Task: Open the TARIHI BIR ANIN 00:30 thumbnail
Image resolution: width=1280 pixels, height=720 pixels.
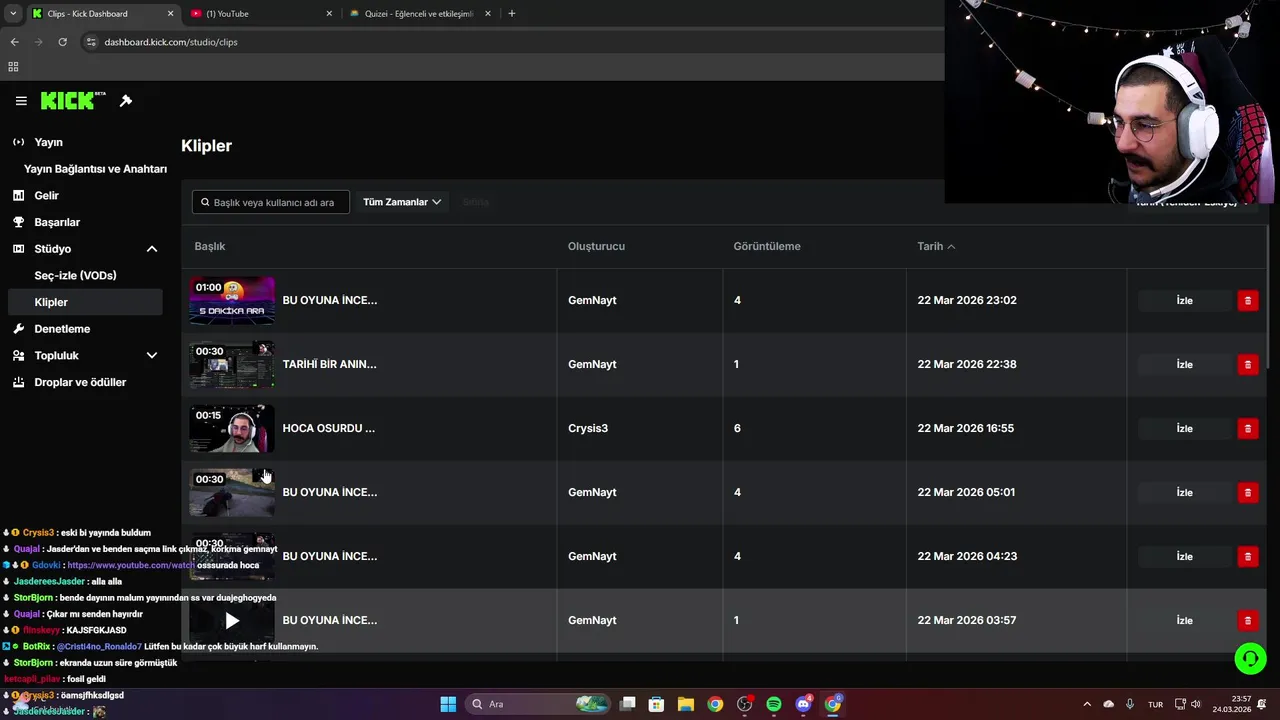Action: click(x=232, y=364)
